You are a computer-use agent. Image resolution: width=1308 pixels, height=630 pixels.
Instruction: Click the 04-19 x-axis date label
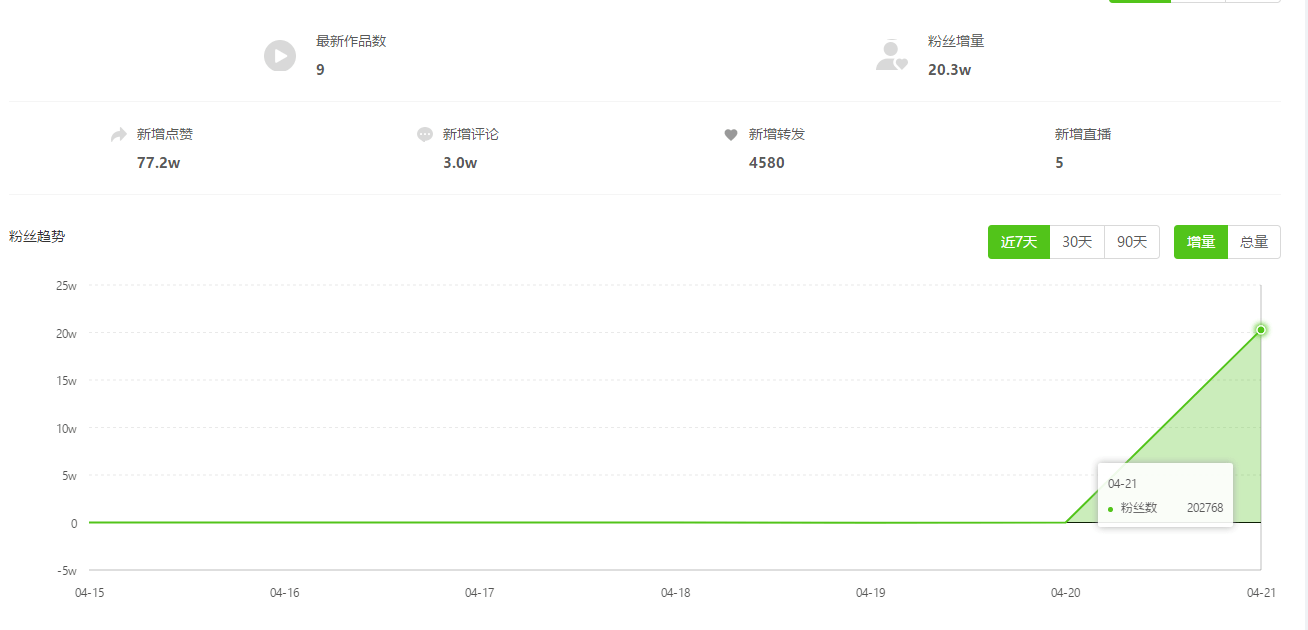(x=870, y=593)
